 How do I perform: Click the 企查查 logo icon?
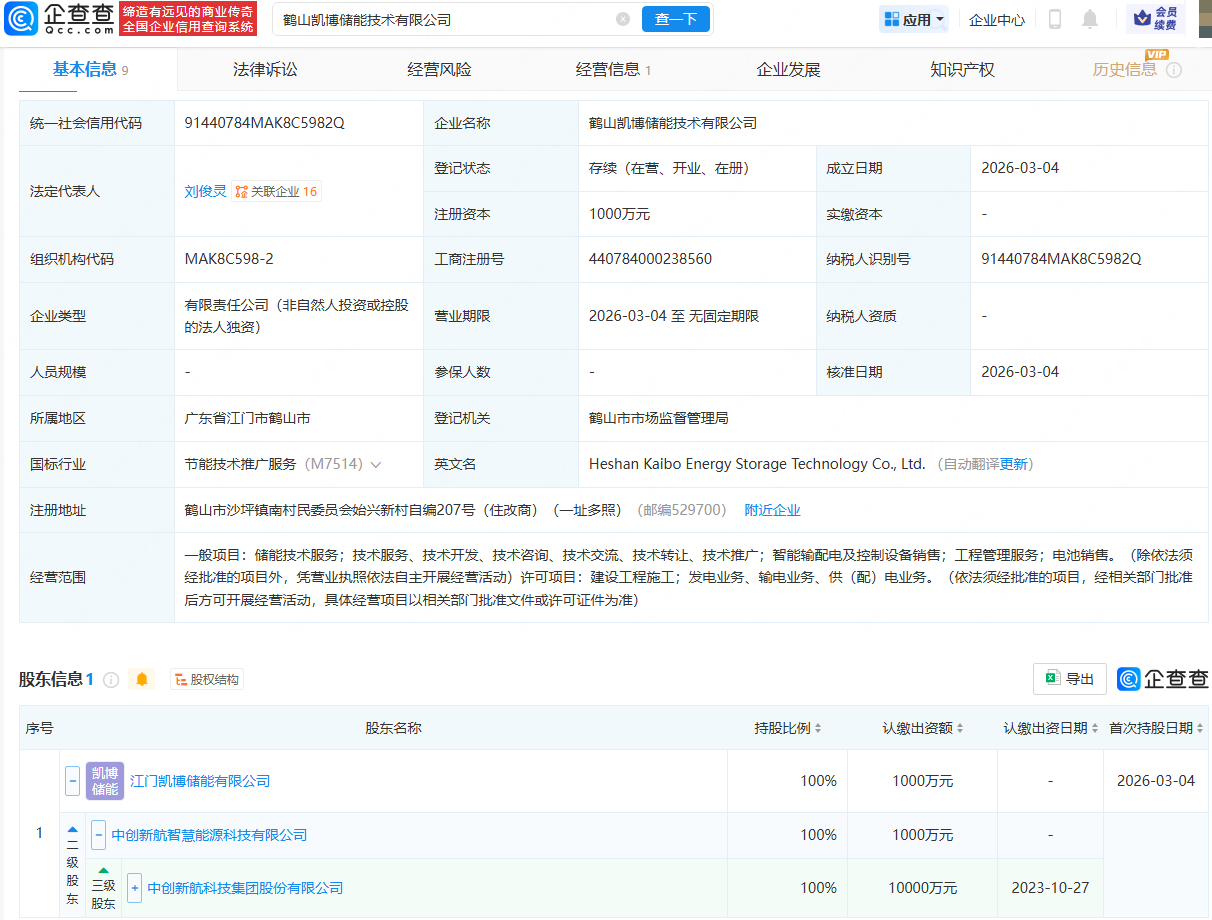(20, 19)
